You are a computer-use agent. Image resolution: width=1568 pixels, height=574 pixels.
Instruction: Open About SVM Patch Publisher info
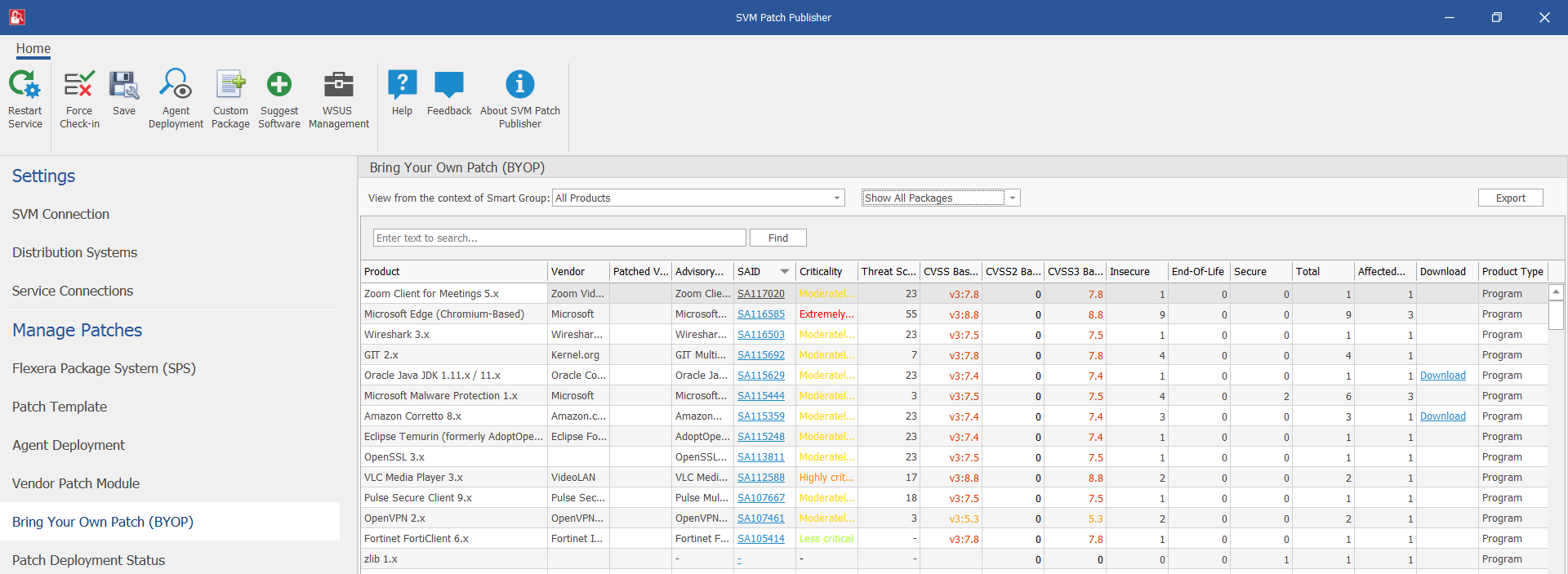(x=520, y=85)
